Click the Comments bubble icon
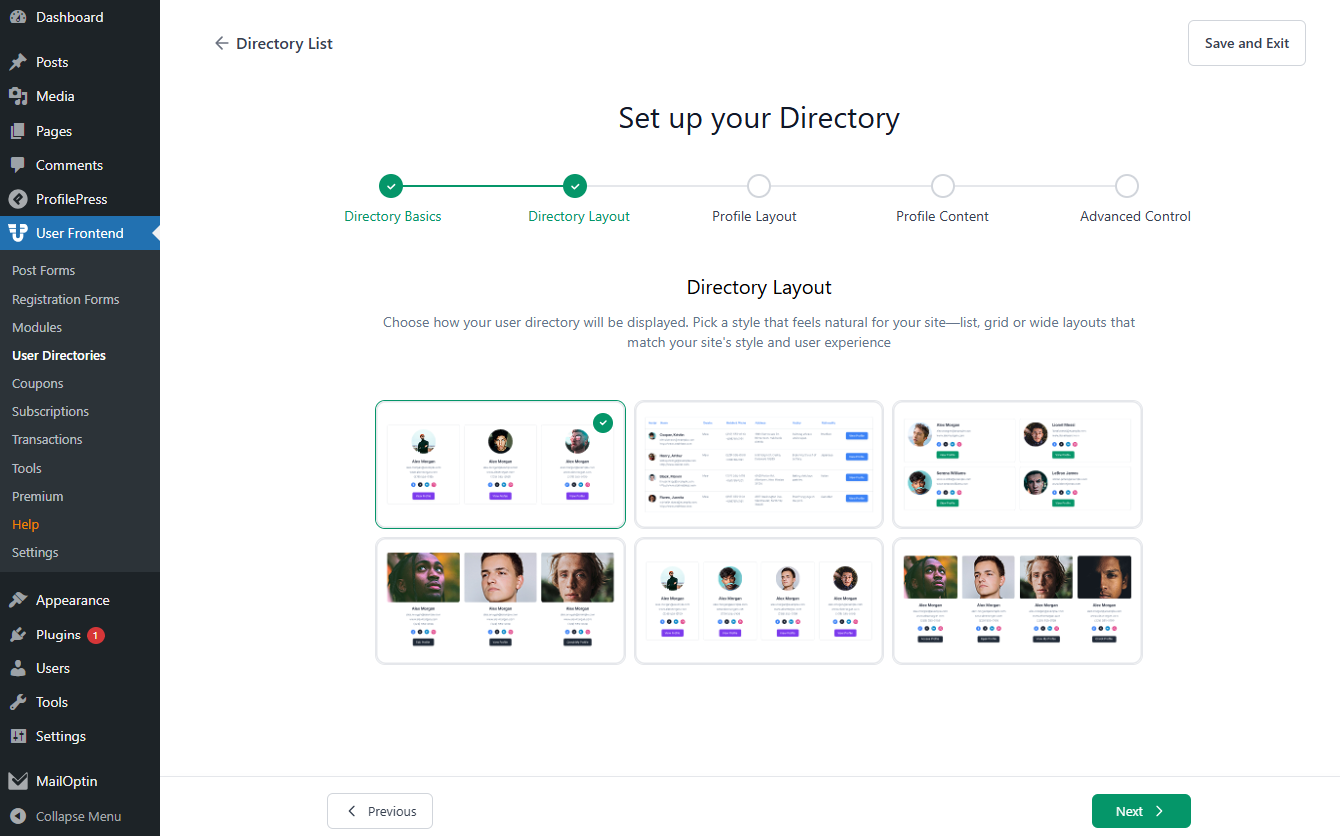The image size is (1340, 836). coord(18,165)
